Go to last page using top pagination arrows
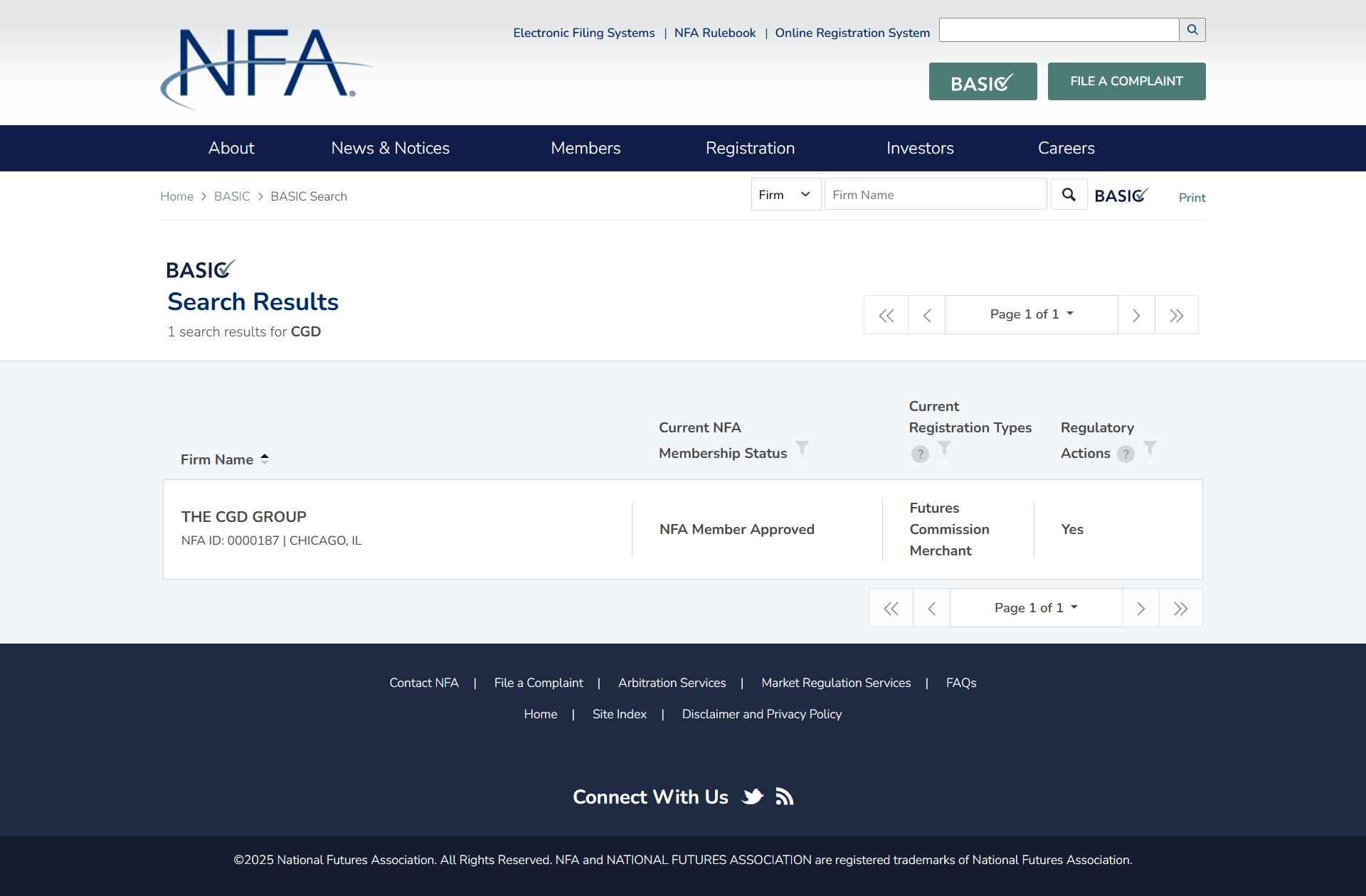 pyautogui.click(x=1177, y=315)
